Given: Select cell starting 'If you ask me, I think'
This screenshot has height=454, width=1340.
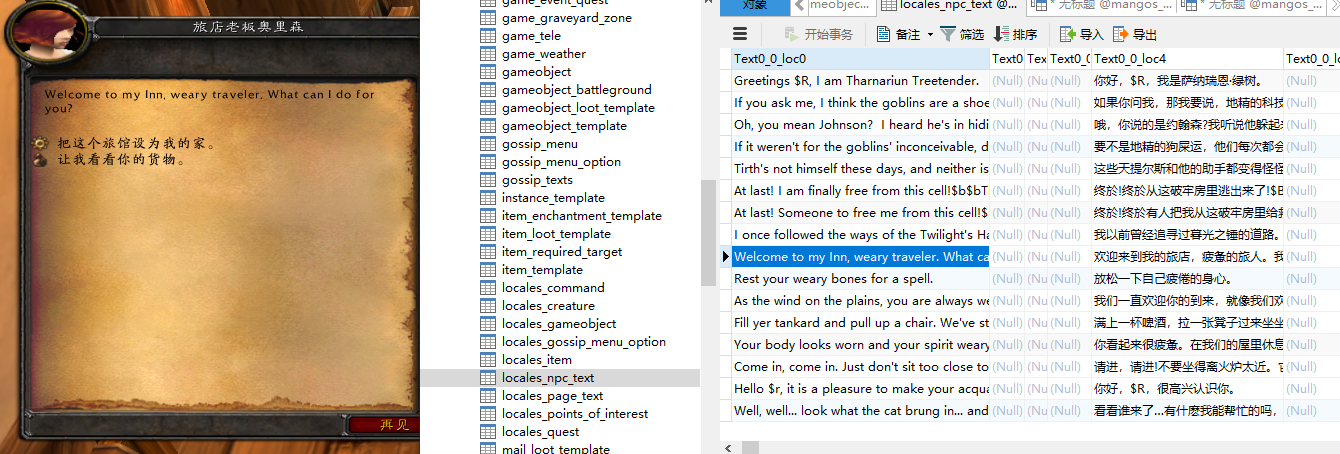Looking at the screenshot, I should click(860, 102).
